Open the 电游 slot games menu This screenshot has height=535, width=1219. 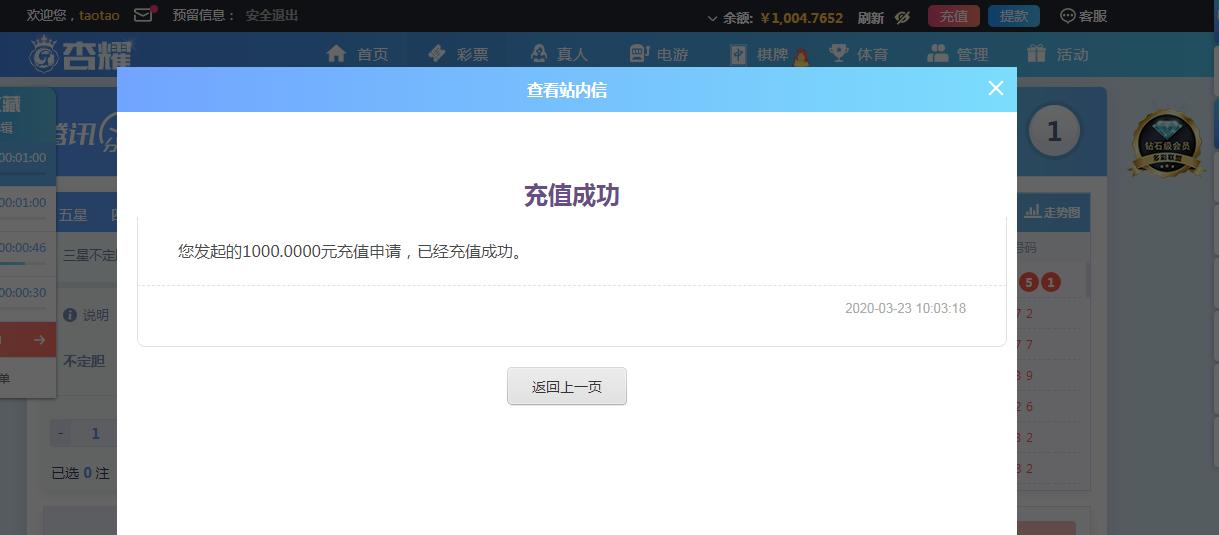pyautogui.click(x=659, y=54)
